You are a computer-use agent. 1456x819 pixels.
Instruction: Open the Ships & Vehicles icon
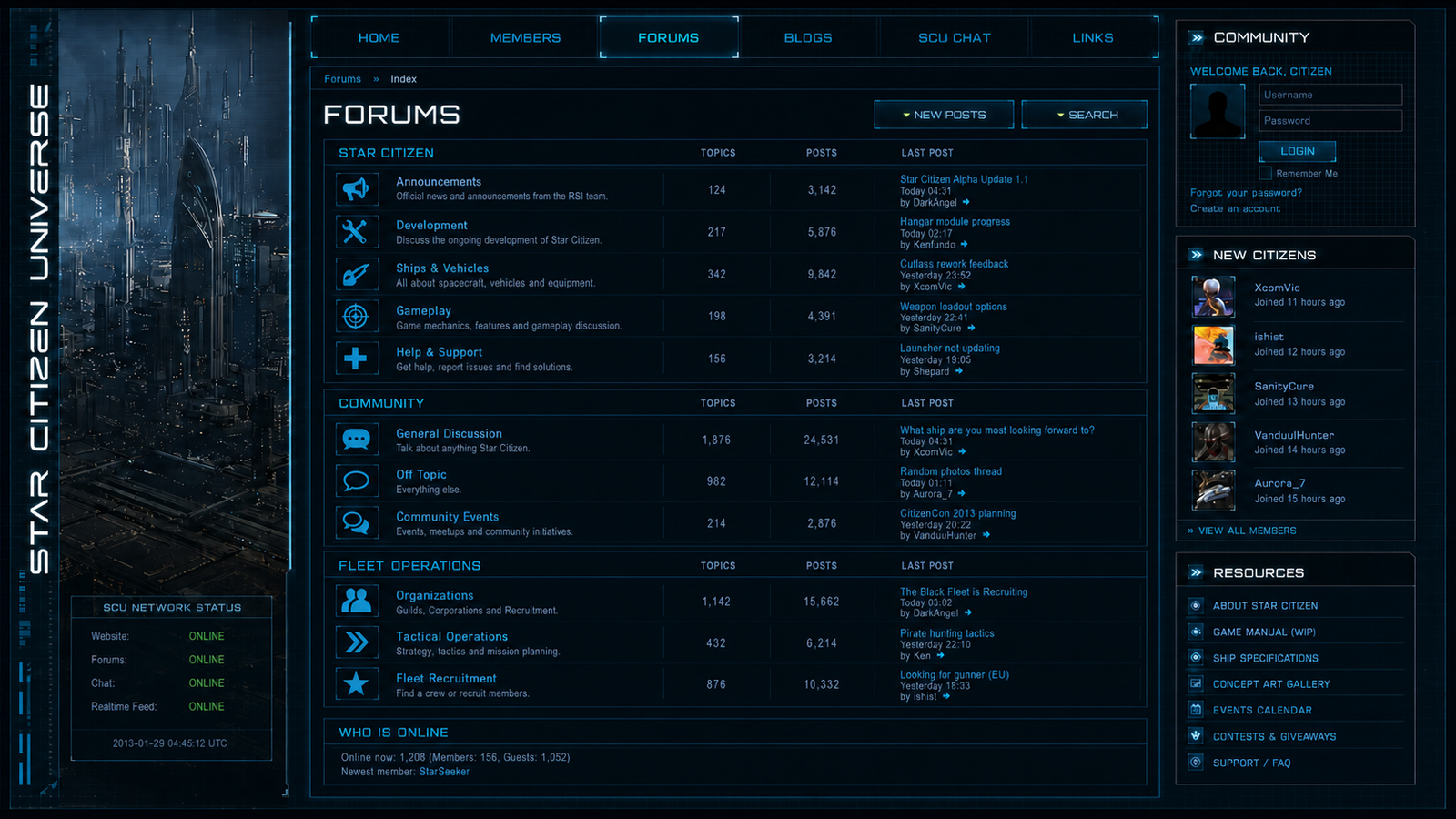tap(356, 274)
